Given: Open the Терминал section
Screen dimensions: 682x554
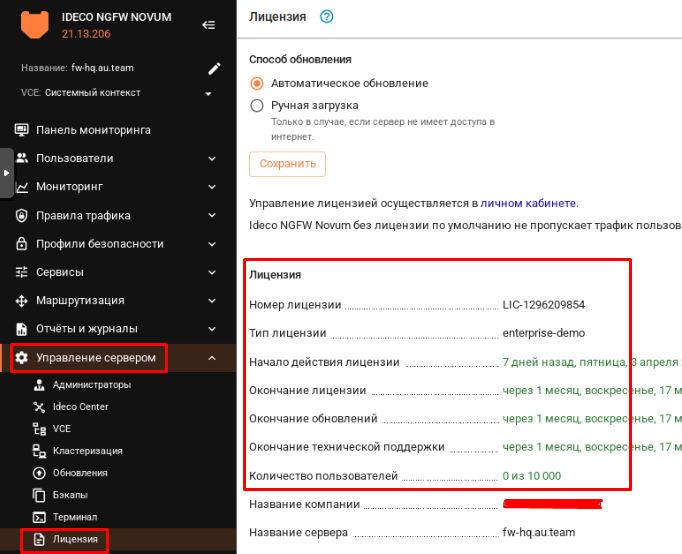Looking at the screenshot, I should pyautogui.click(x=74, y=517).
